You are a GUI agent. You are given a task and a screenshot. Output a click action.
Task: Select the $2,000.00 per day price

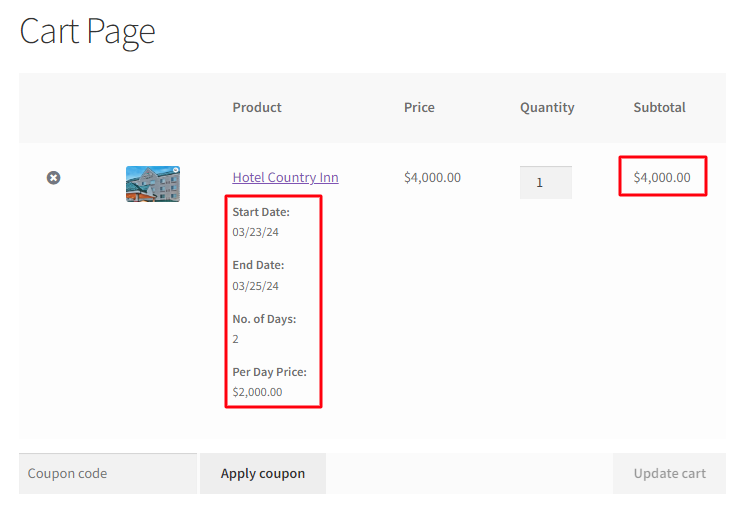257,392
